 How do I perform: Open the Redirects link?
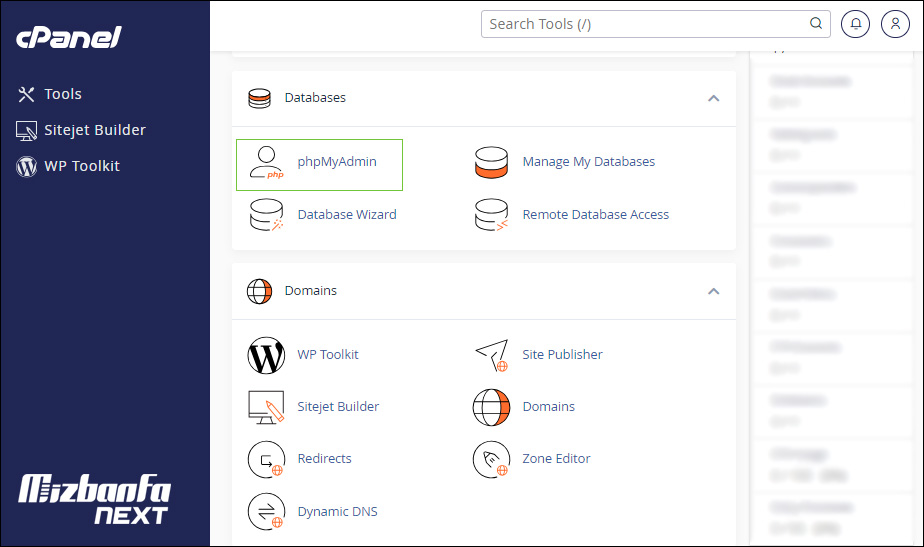325,459
